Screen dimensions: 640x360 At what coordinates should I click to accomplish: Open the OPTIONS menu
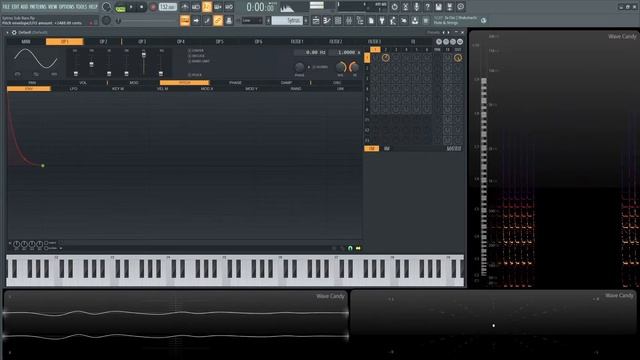click(67, 7)
